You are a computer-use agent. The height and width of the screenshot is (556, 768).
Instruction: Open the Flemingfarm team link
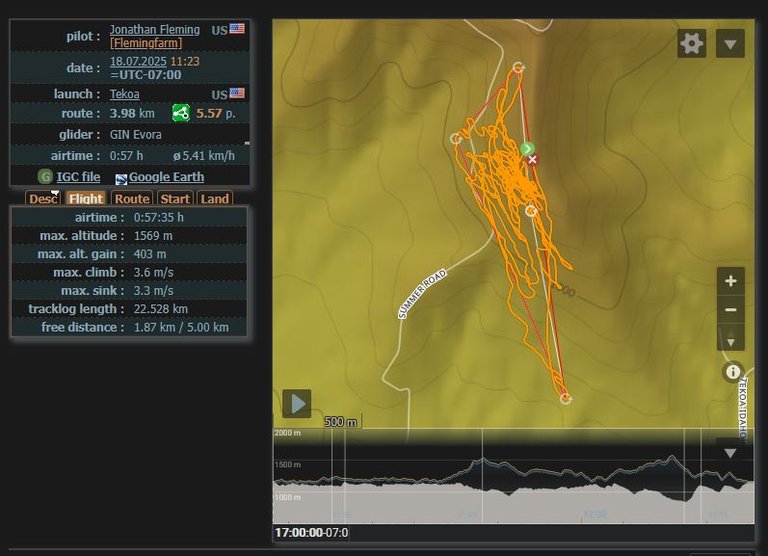pos(146,43)
